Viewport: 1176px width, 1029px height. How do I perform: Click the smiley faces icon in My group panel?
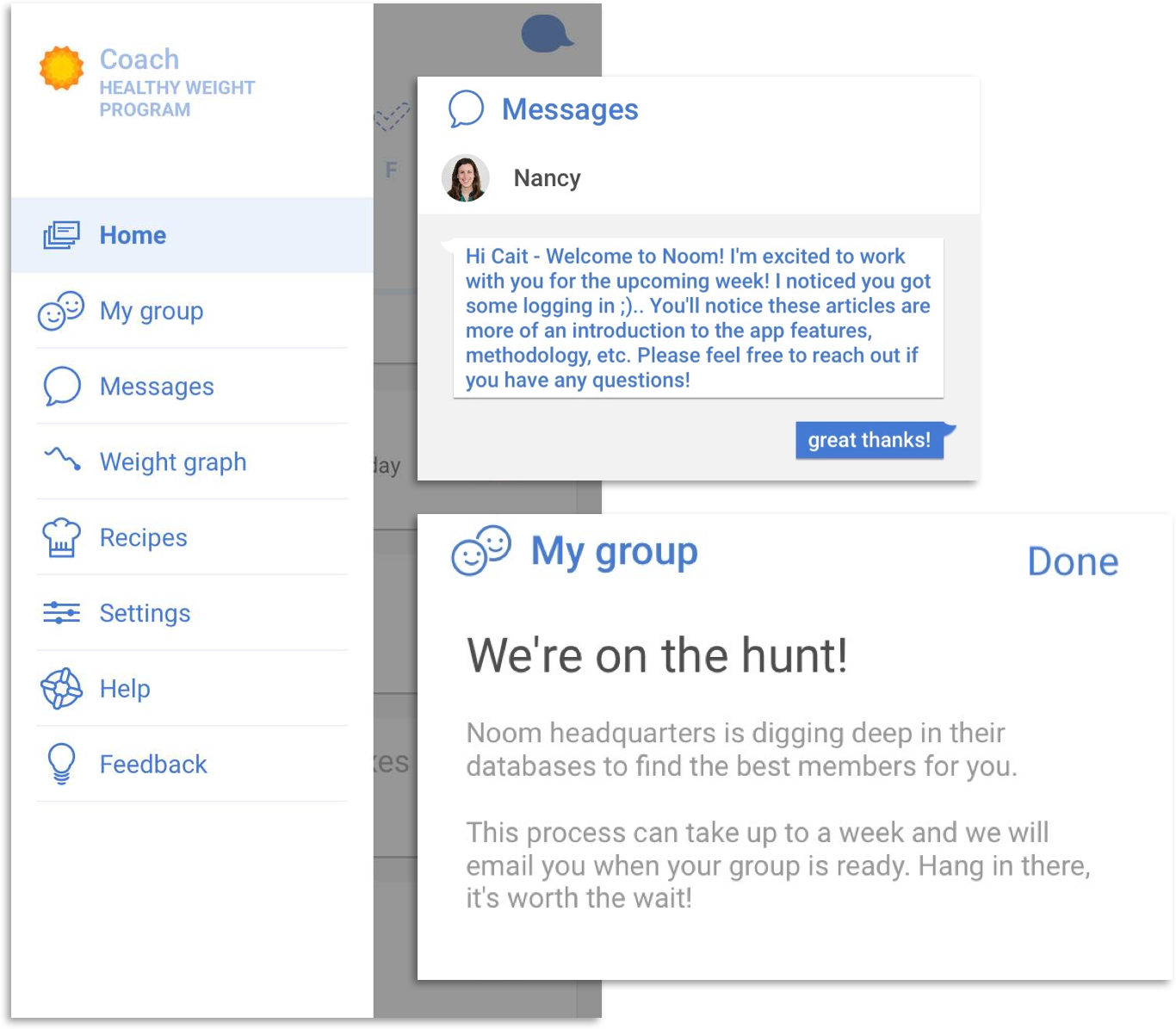pos(481,550)
